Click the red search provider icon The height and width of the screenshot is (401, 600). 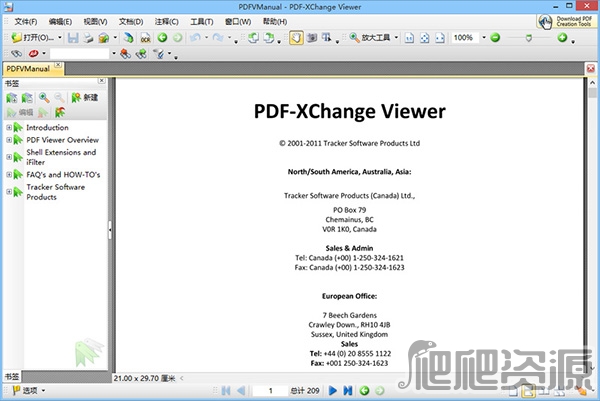click(x=34, y=53)
